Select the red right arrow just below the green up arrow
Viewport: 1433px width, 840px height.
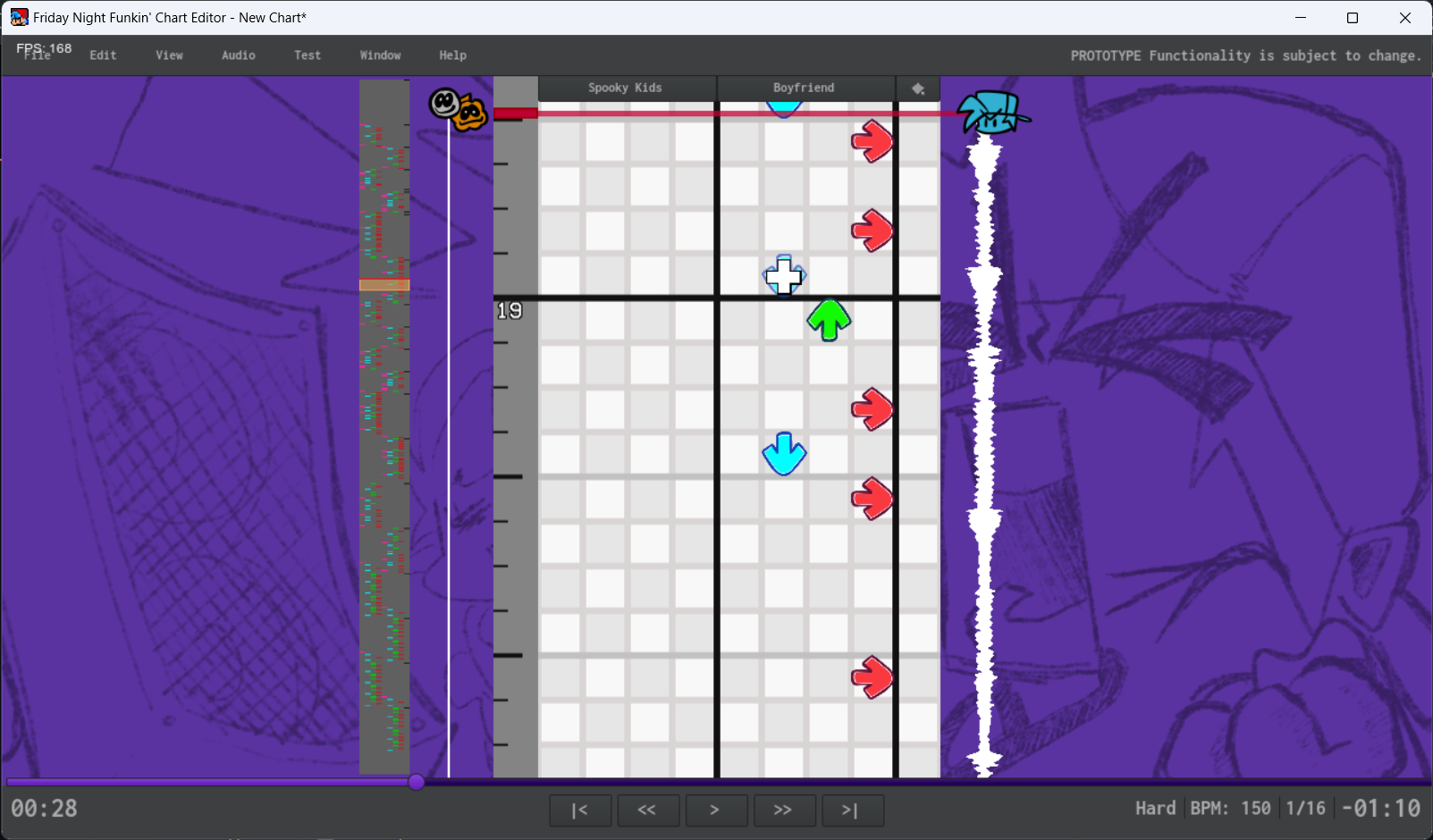pyautogui.click(x=872, y=409)
